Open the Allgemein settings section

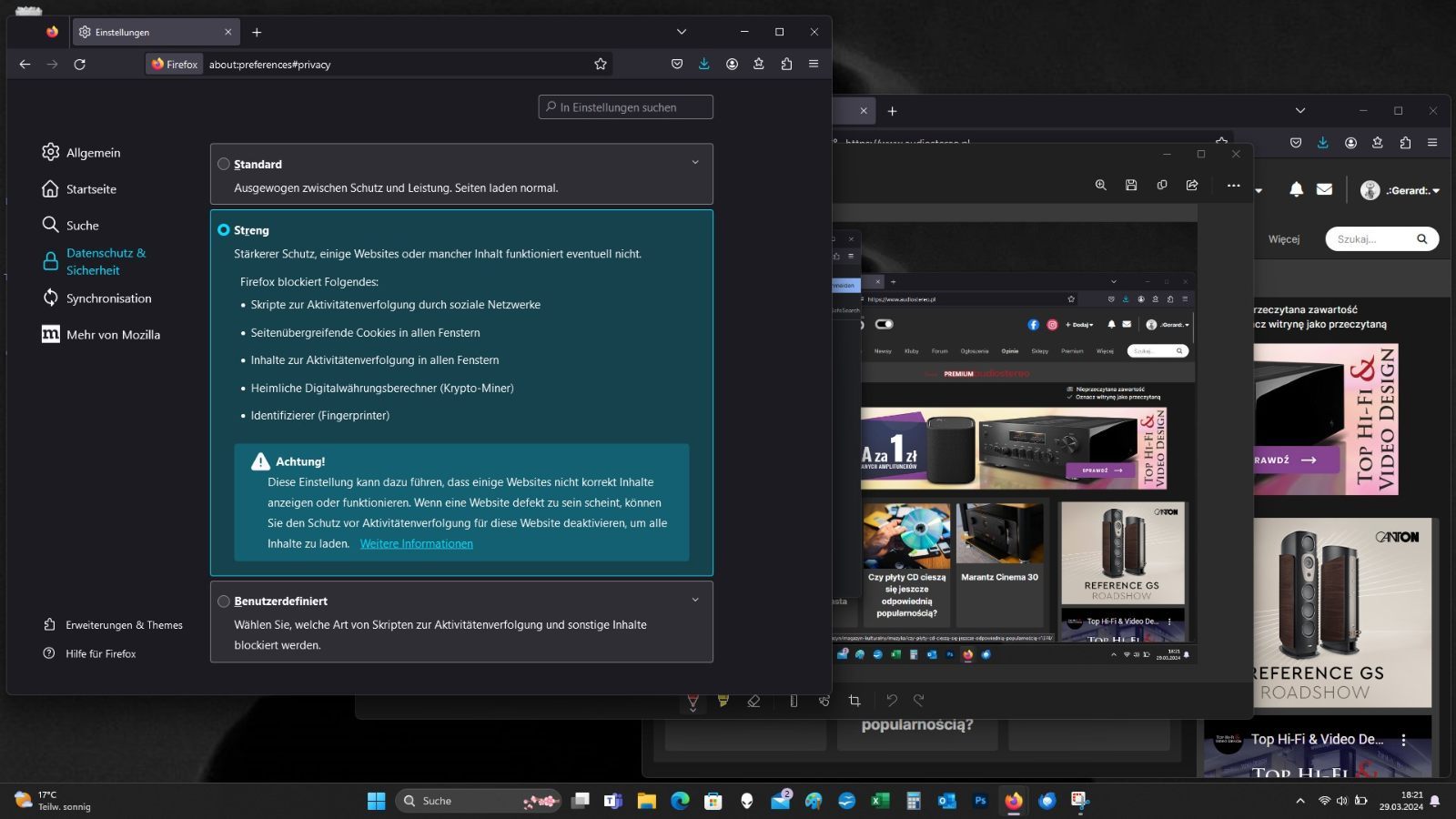pyautogui.click(x=81, y=152)
